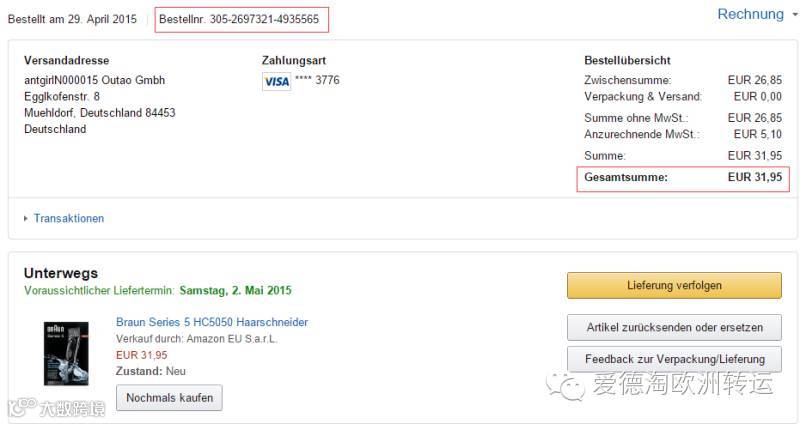Click the delivery date Samstag, 2. Mai 2015
This screenshot has height=424, width=800.
(236, 291)
